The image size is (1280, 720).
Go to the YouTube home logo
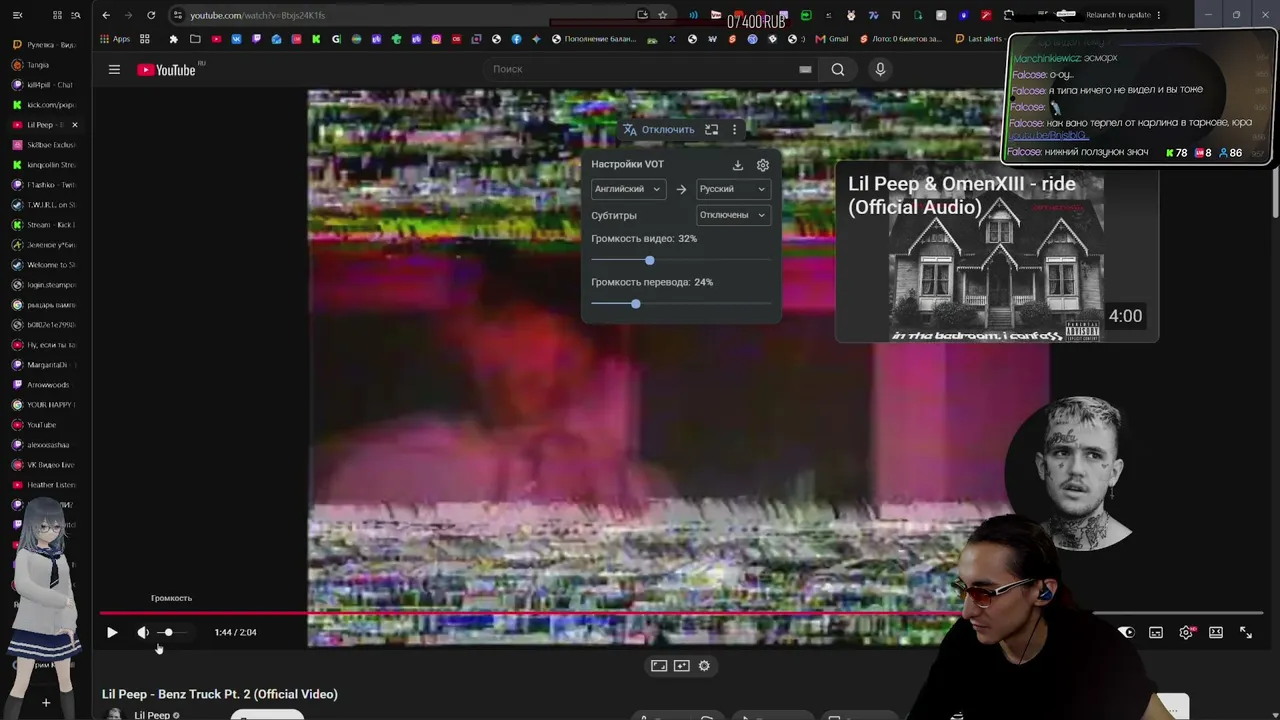tap(166, 69)
